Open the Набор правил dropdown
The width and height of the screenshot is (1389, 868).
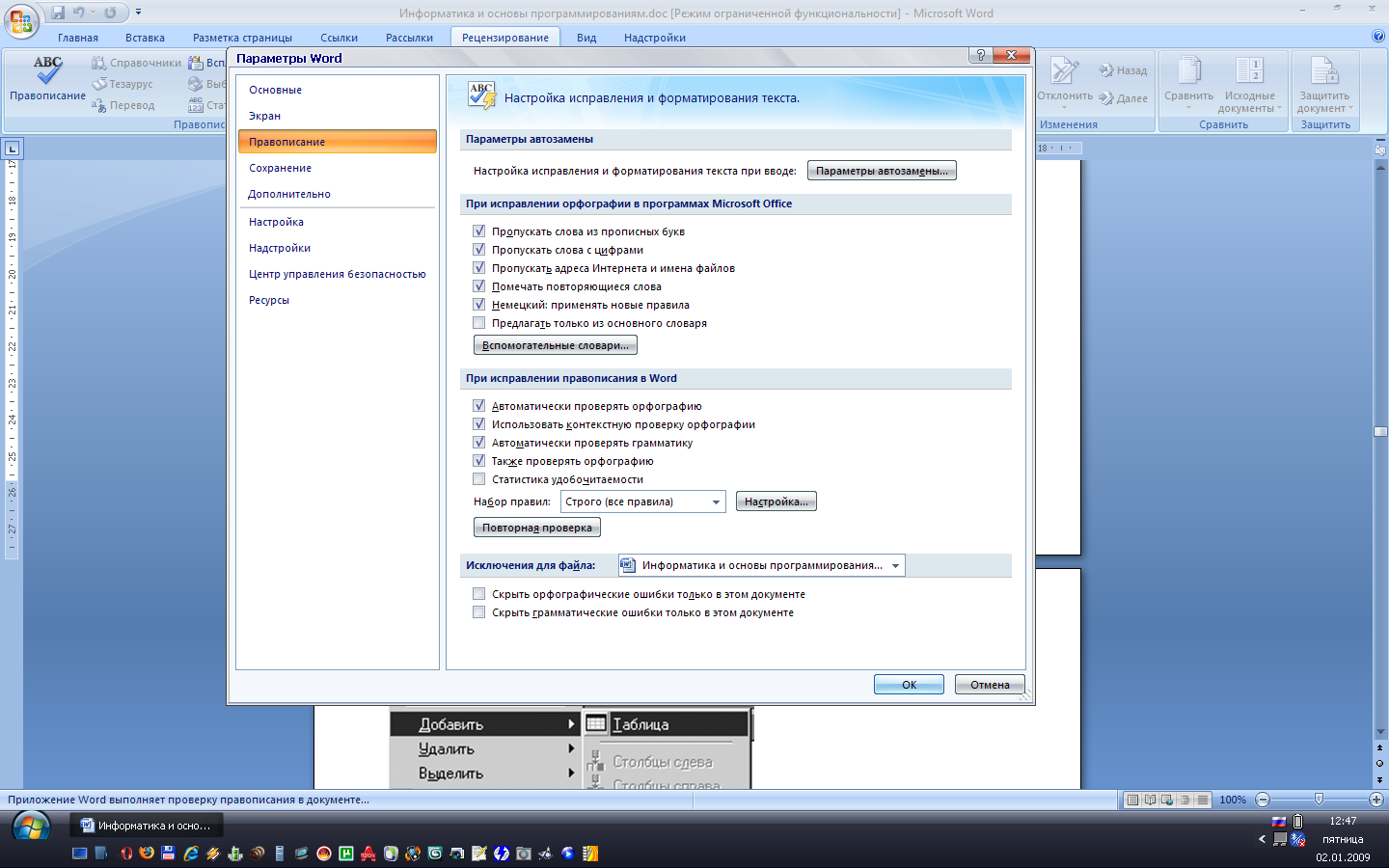(x=643, y=502)
